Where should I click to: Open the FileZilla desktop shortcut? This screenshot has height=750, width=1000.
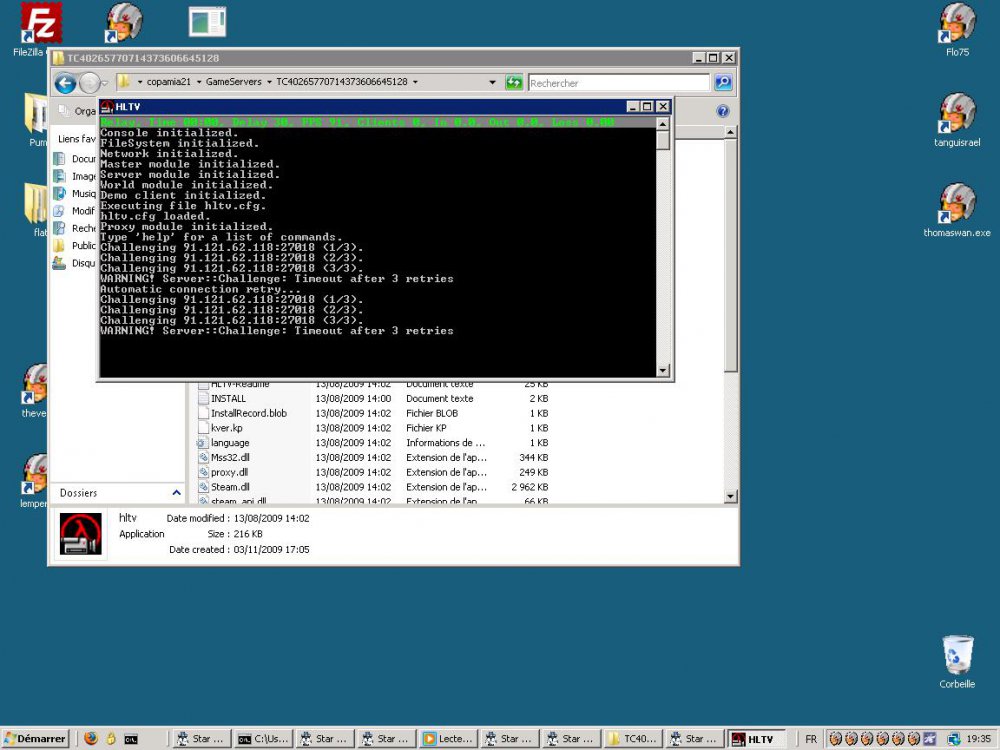click(x=39, y=22)
